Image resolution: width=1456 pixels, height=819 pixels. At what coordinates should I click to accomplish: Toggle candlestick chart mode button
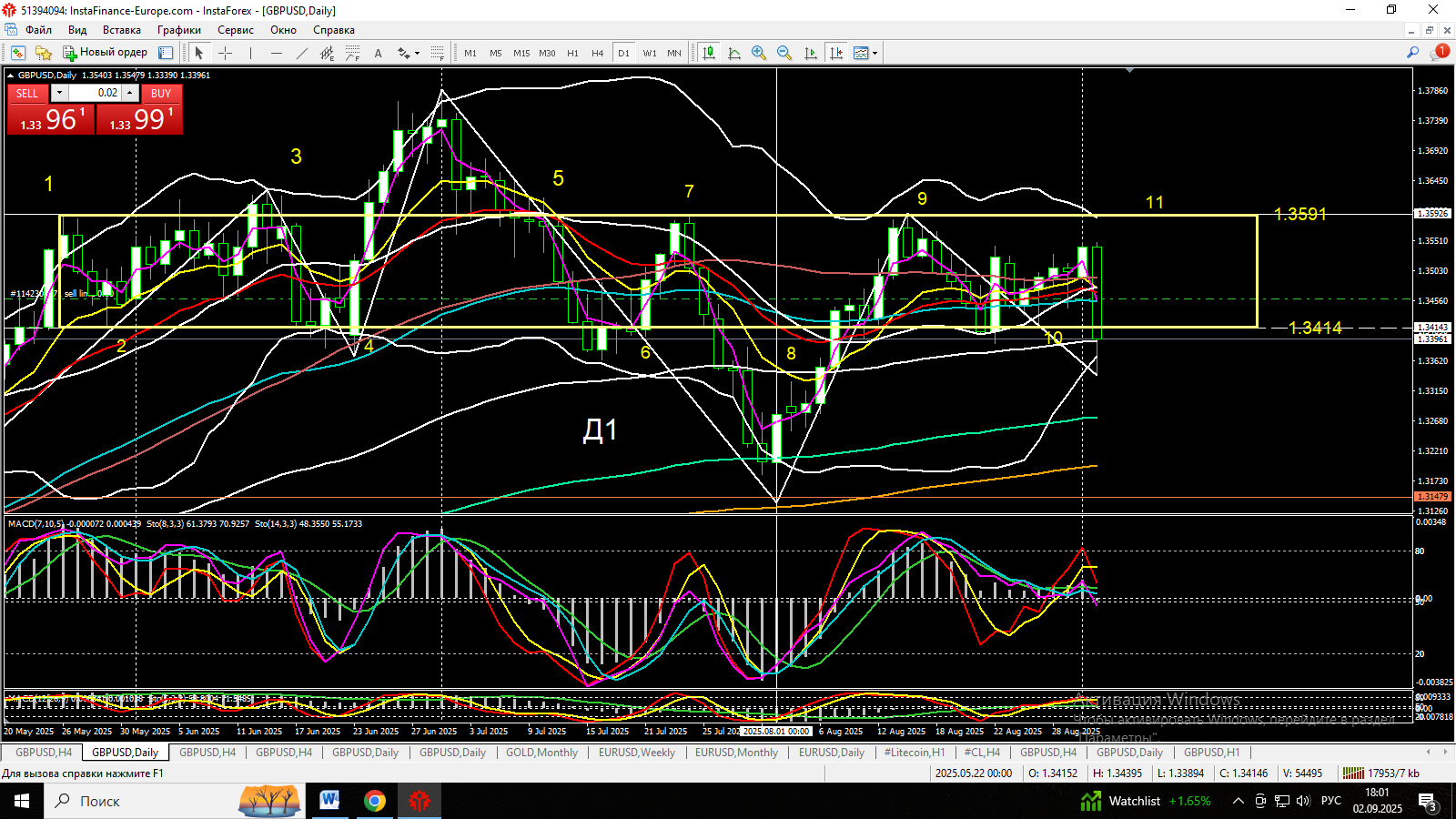(708, 53)
